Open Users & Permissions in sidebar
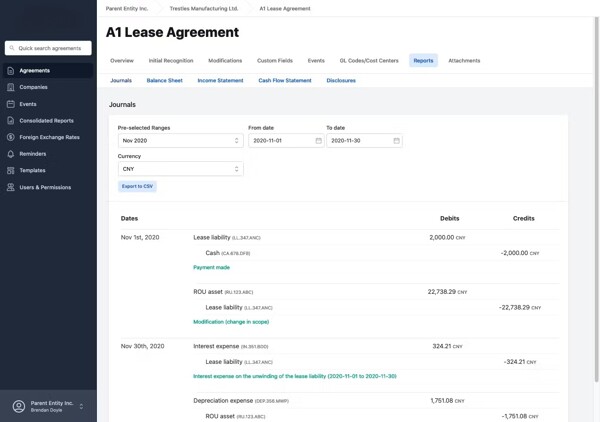 [x=48, y=187]
